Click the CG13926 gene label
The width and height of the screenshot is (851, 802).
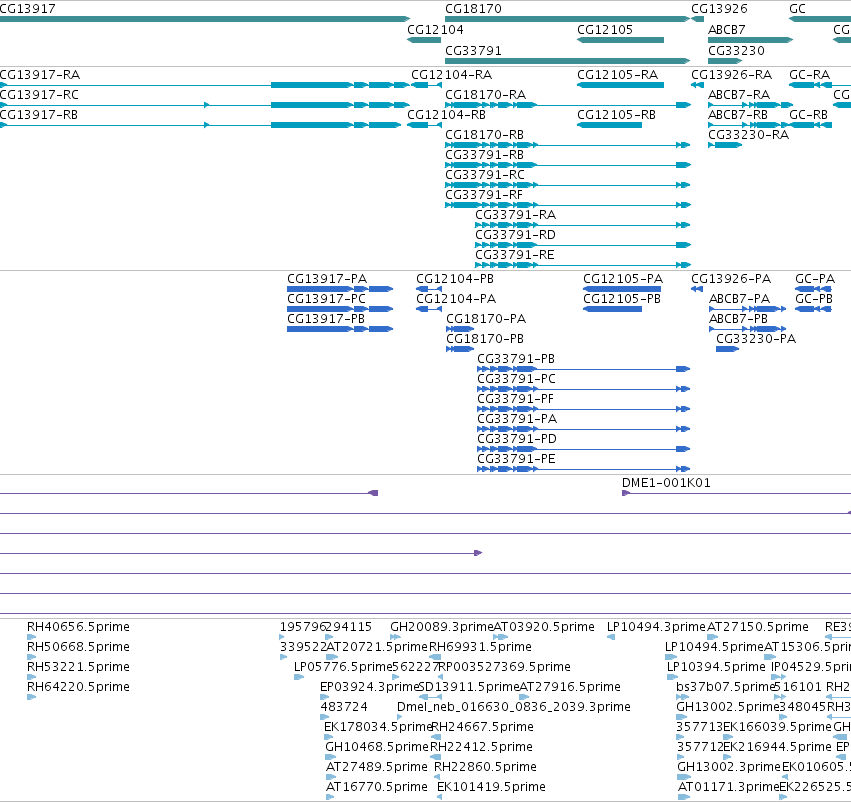719,9
